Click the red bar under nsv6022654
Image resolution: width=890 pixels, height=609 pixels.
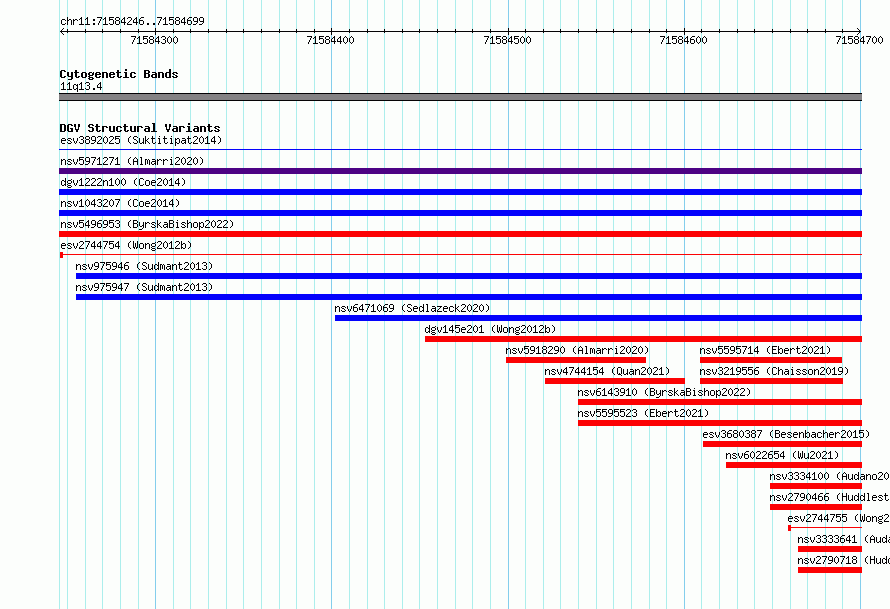coord(794,465)
